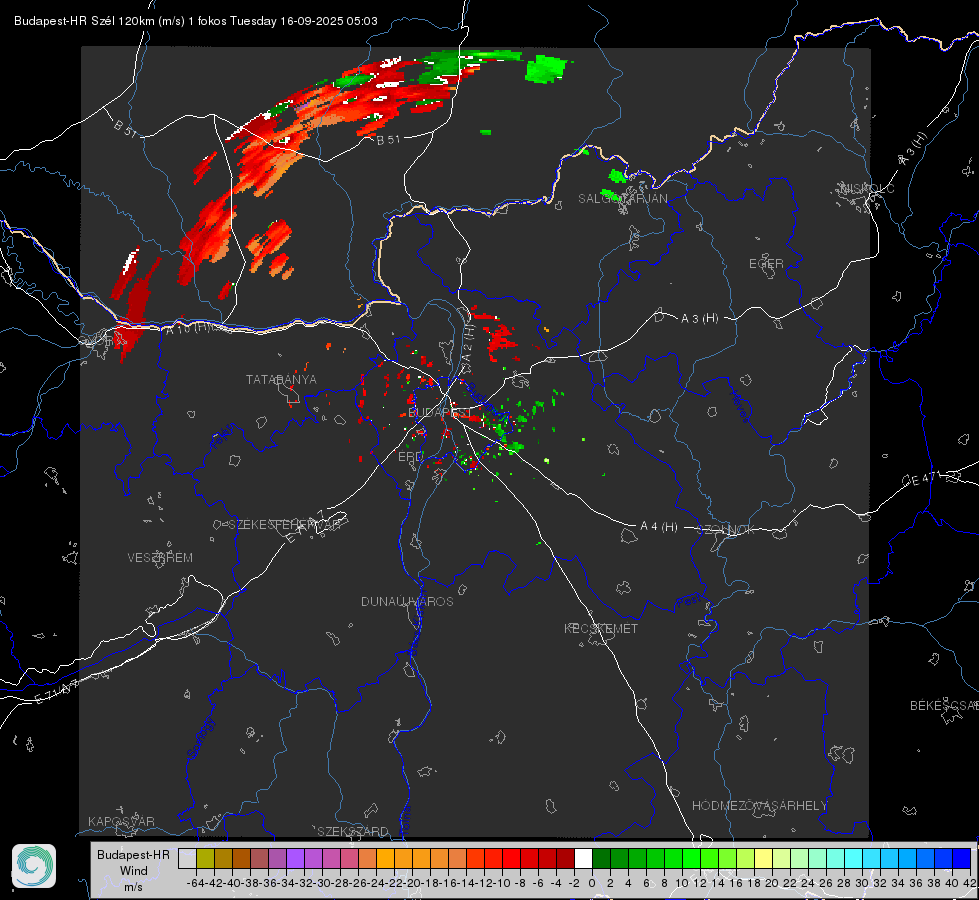Image resolution: width=979 pixels, height=900 pixels.
Task: Pick the yellow swatch between 18 and 20
Action: point(763,858)
